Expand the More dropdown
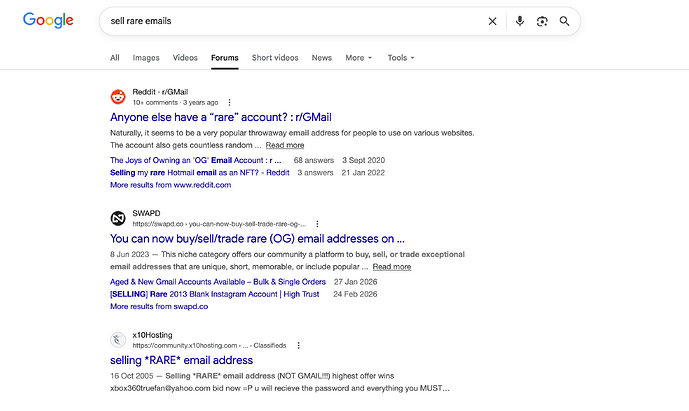This screenshot has width=689, height=411. coord(359,58)
